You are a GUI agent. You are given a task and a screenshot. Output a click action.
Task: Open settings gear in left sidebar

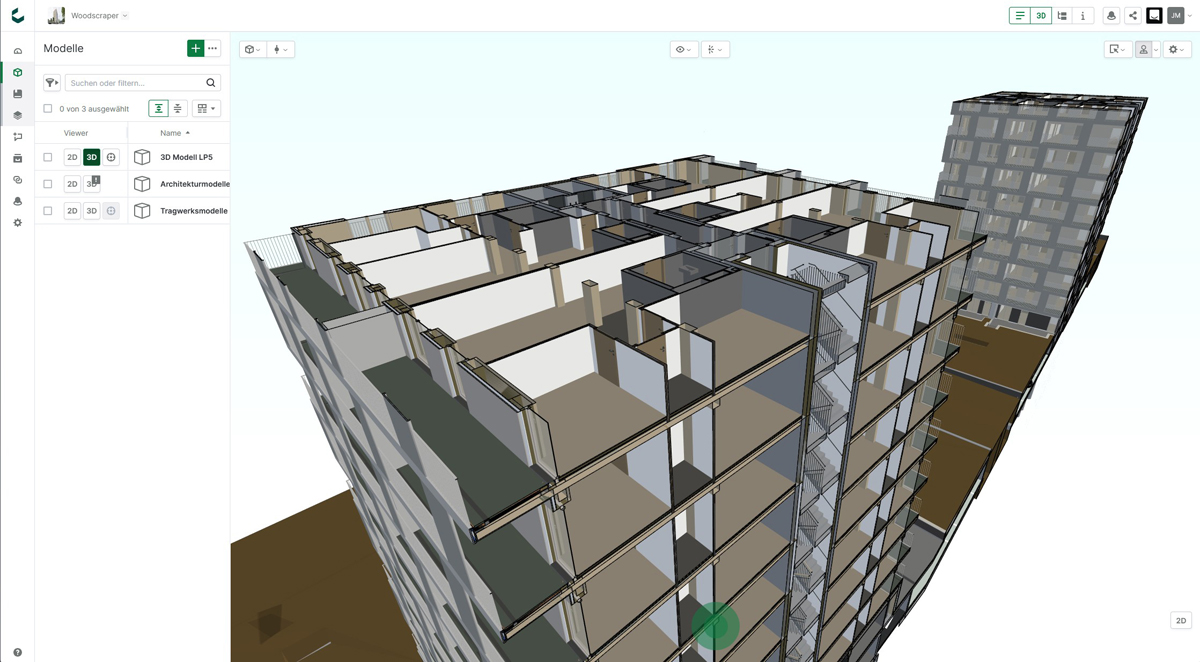(17, 223)
